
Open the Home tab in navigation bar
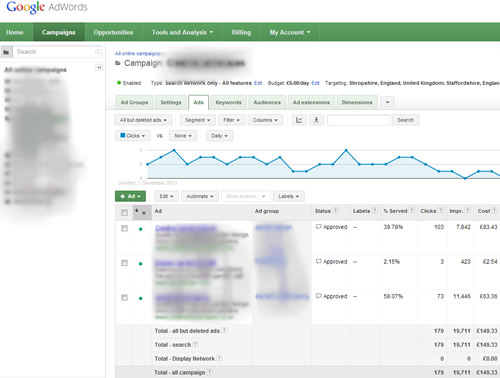[15, 32]
